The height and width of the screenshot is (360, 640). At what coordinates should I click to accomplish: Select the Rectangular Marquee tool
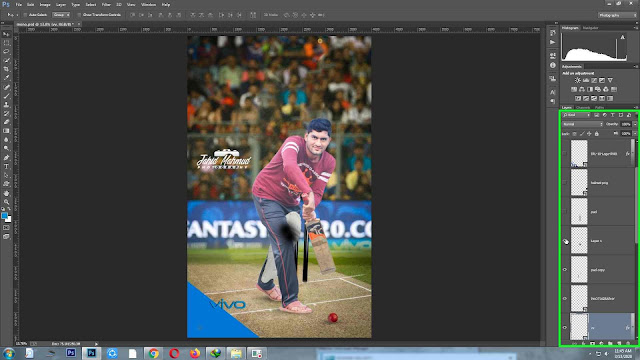(6, 43)
